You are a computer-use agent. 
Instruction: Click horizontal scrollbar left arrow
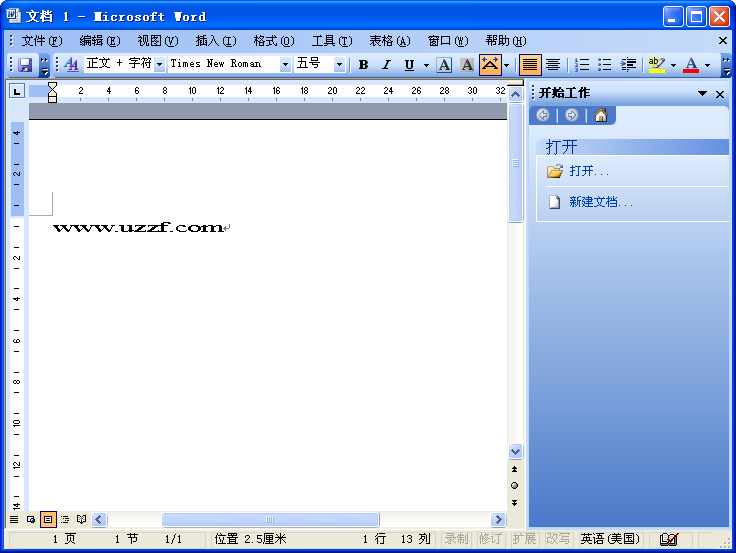coord(99,520)
